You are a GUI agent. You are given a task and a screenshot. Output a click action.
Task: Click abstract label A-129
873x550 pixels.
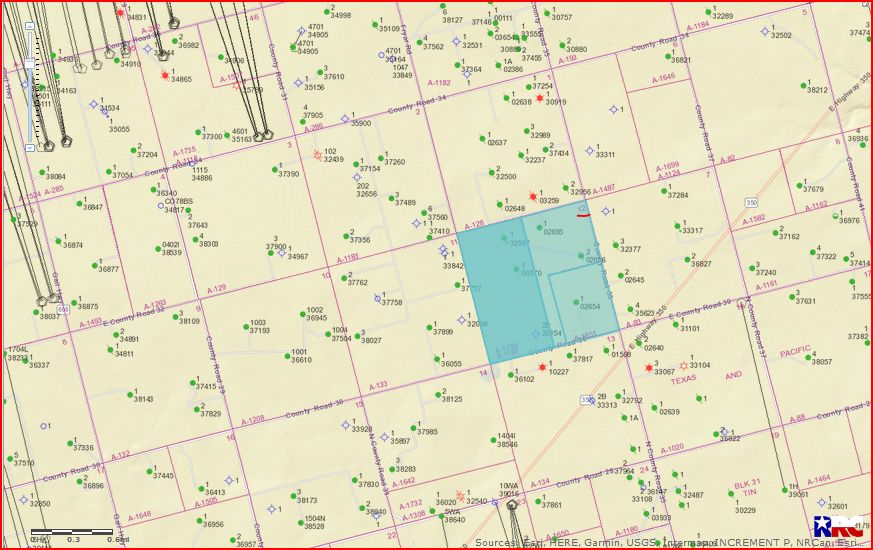point(217,289)
